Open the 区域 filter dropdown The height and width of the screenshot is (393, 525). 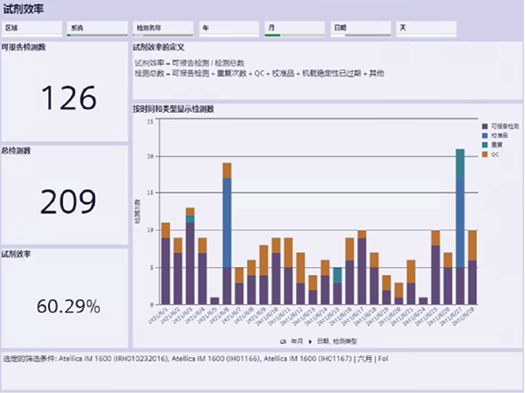[x=32, y=28]
